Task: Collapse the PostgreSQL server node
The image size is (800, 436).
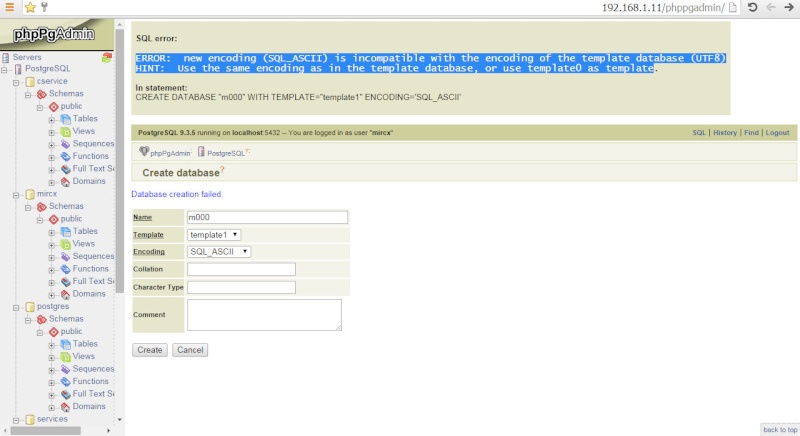Action: [x=4, y=70]
